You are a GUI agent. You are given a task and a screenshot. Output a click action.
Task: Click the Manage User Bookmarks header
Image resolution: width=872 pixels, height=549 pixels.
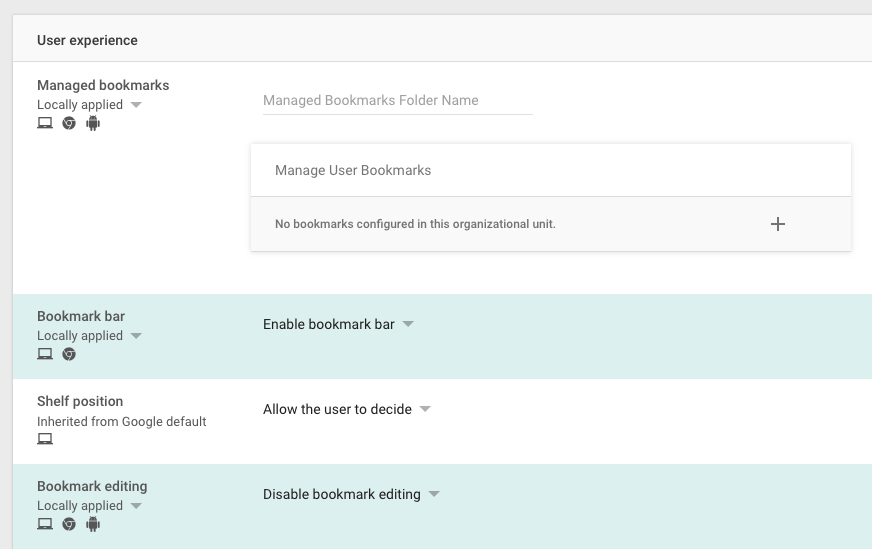pyautogui.click(x=353, y=170)
